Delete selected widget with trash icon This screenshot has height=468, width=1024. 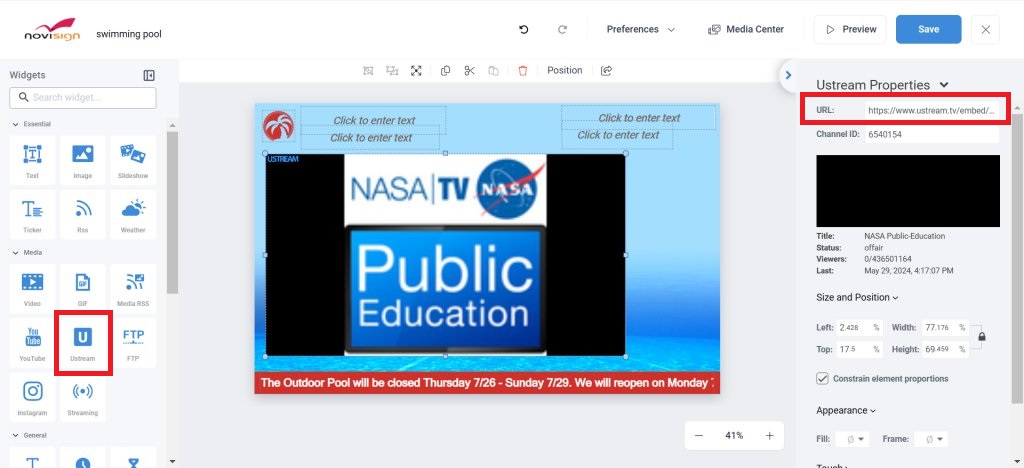[522, 70]
